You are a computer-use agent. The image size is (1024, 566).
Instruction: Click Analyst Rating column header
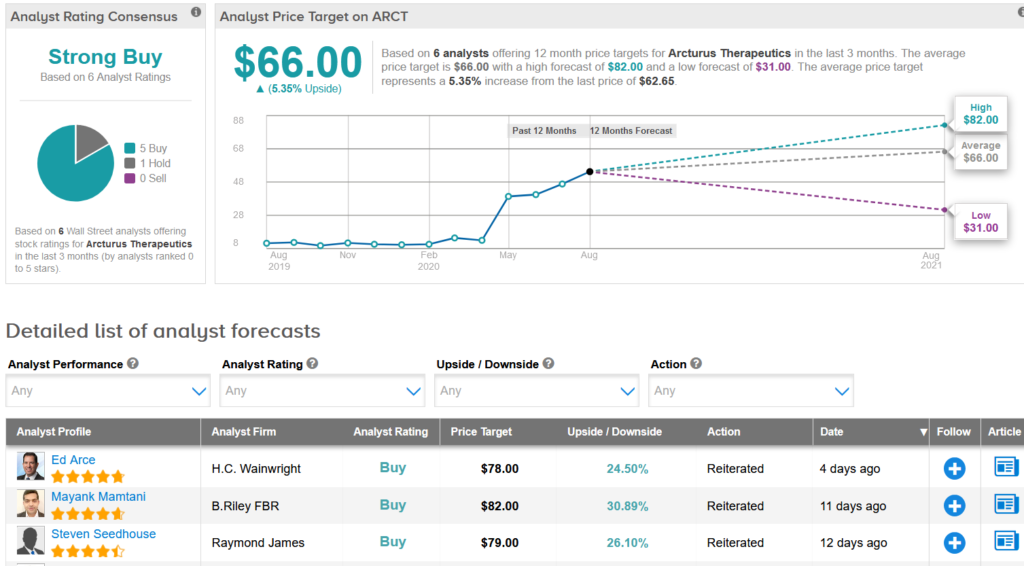[391, 432]
